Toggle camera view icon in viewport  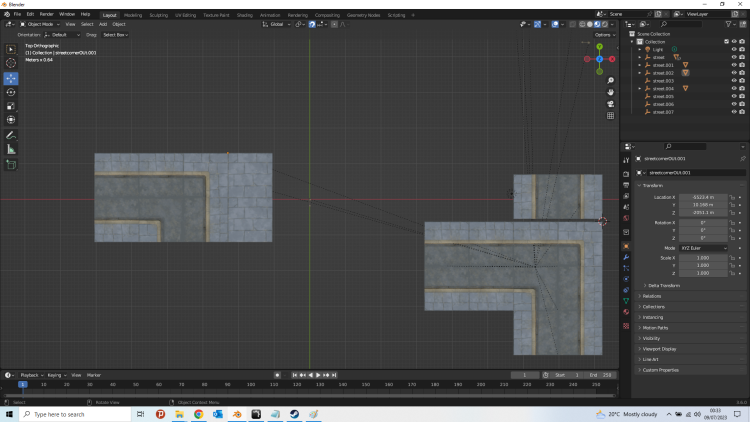coord(610,104)
